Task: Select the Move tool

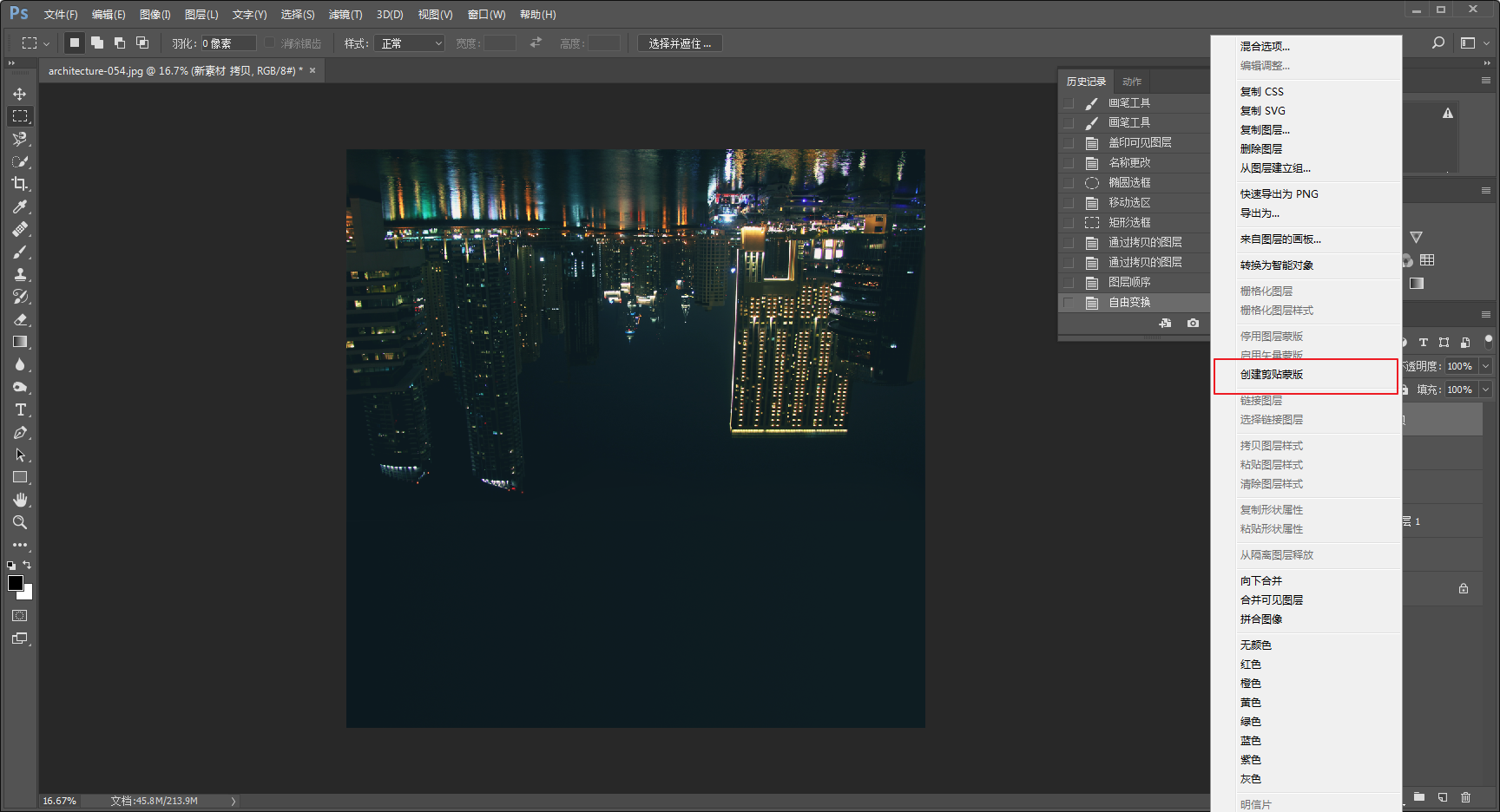Action: pyautogui.click(x=20, y=94)
